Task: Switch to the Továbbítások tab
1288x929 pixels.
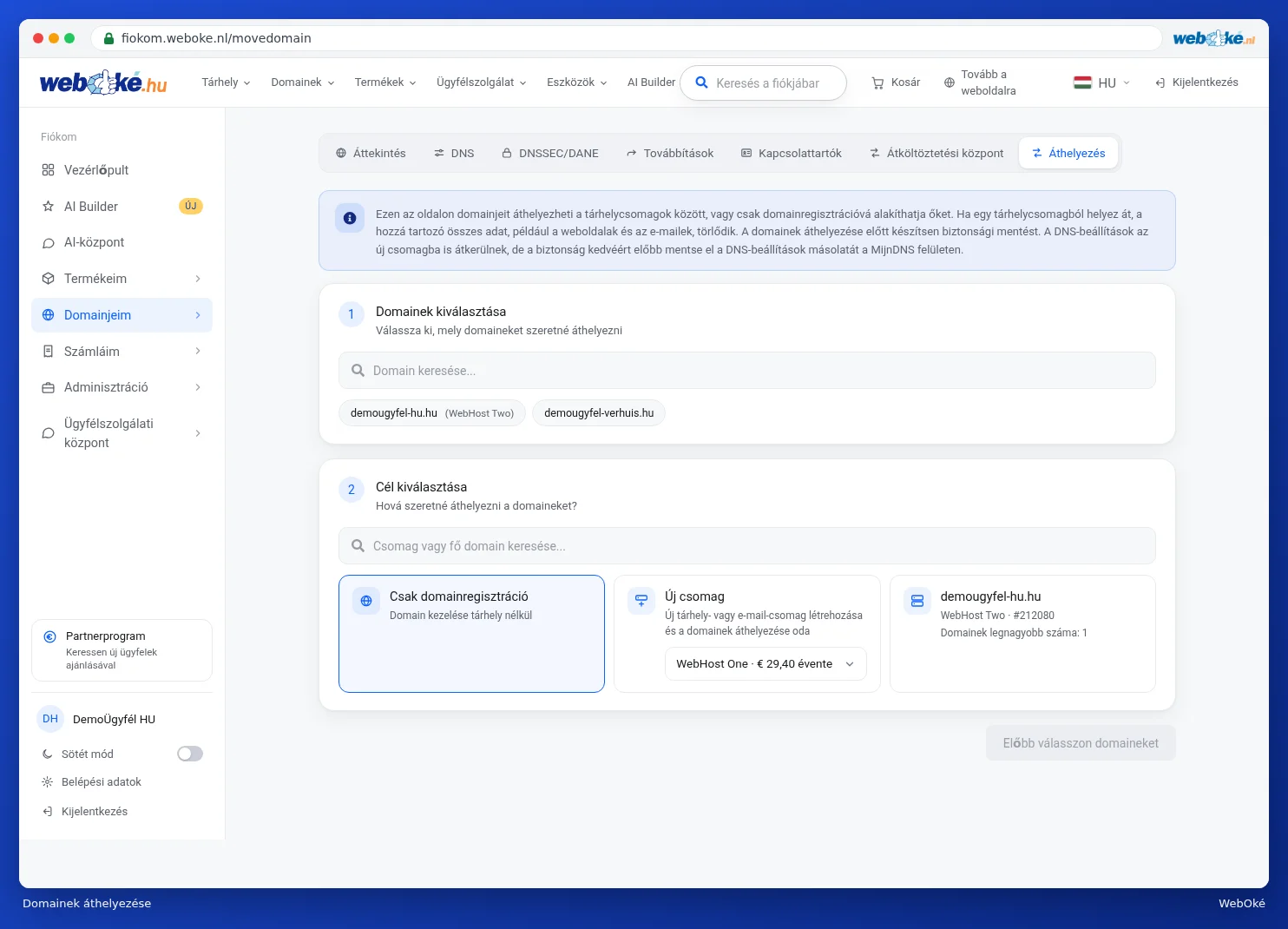Action: 670,154
